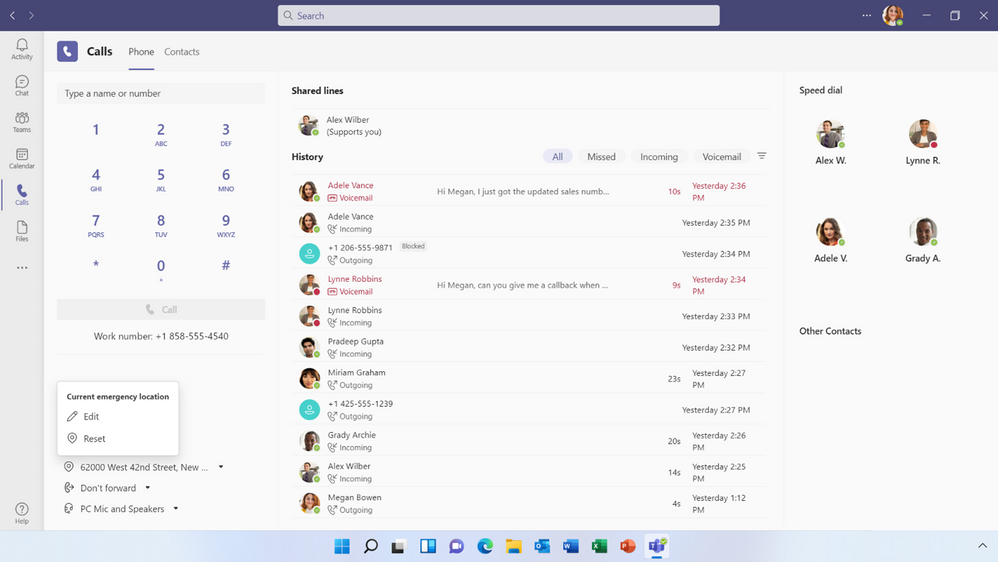Select Pradeep Gupta incoming call
The width and height of the screenshot is (998, 562).
(x=530, y=347)
